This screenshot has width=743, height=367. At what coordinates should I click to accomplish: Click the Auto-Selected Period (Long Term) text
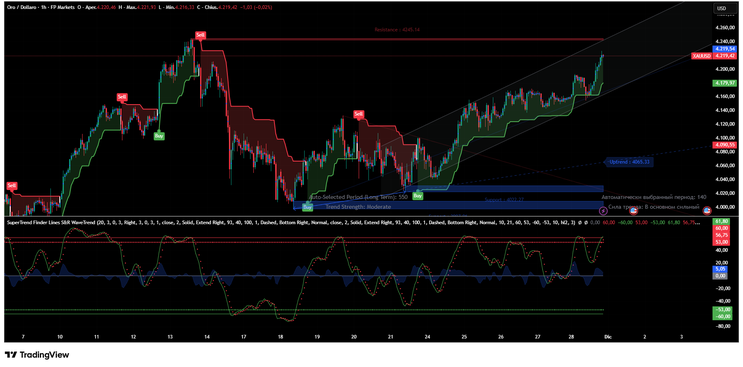pos(359,197)
